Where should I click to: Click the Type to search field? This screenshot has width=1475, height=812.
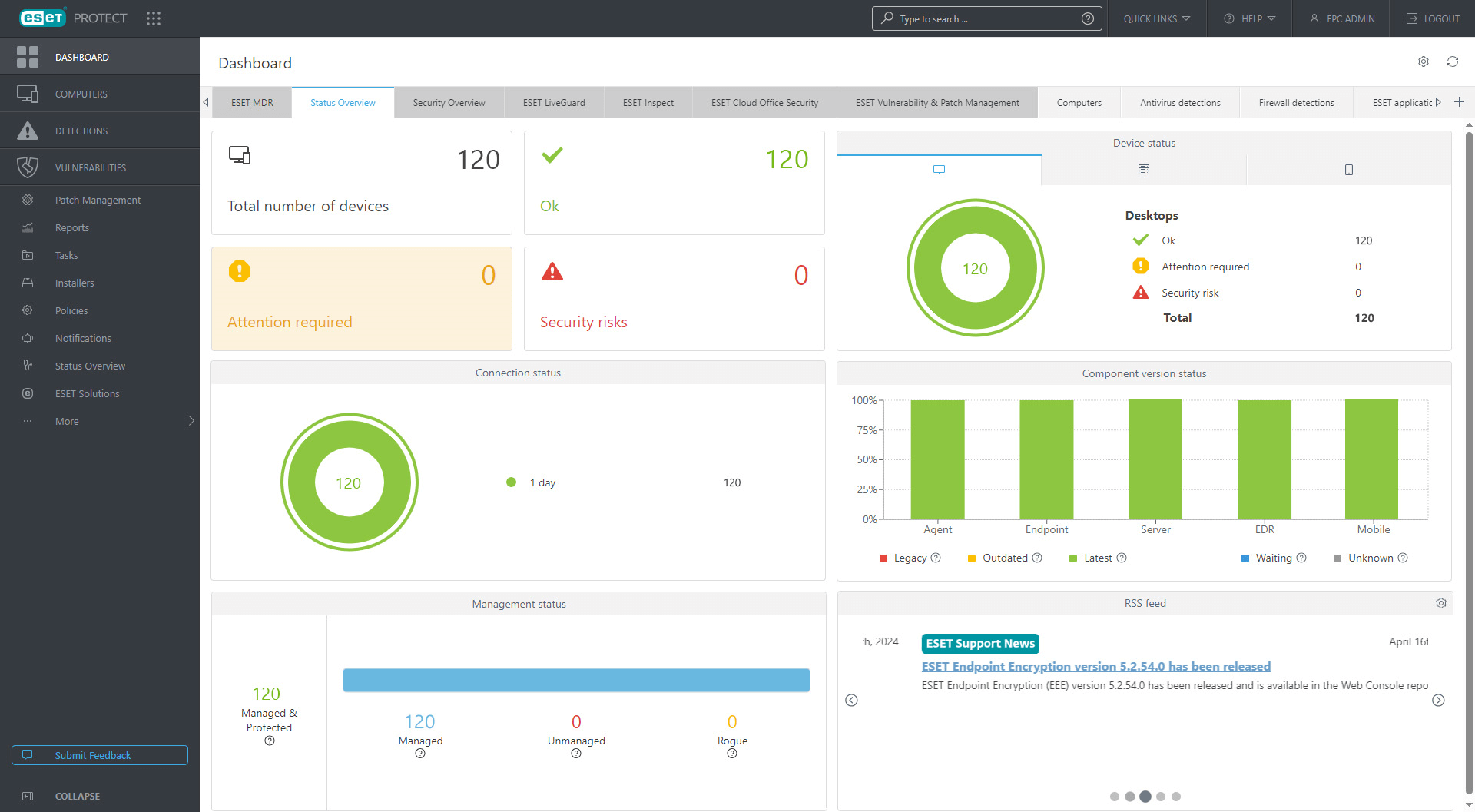pos(986,18)
